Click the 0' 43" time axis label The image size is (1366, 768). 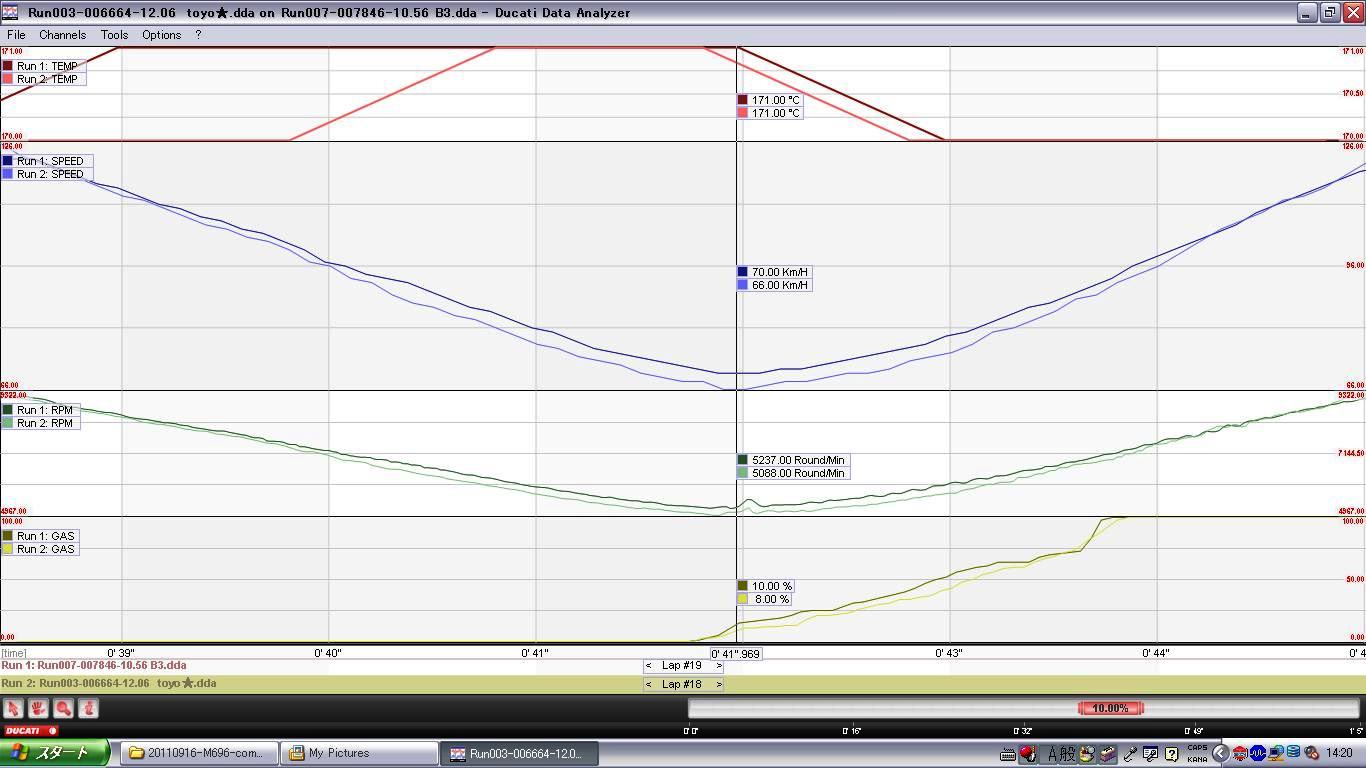(x=949, y=653)
